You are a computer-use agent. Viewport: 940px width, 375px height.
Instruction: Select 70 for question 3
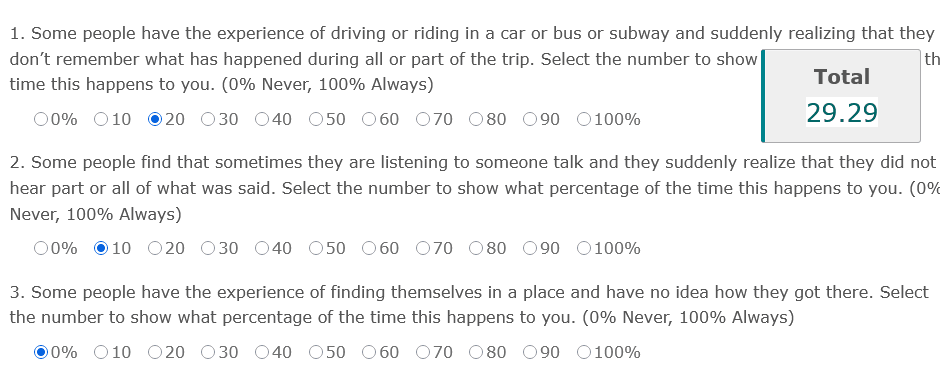point(423,352)
